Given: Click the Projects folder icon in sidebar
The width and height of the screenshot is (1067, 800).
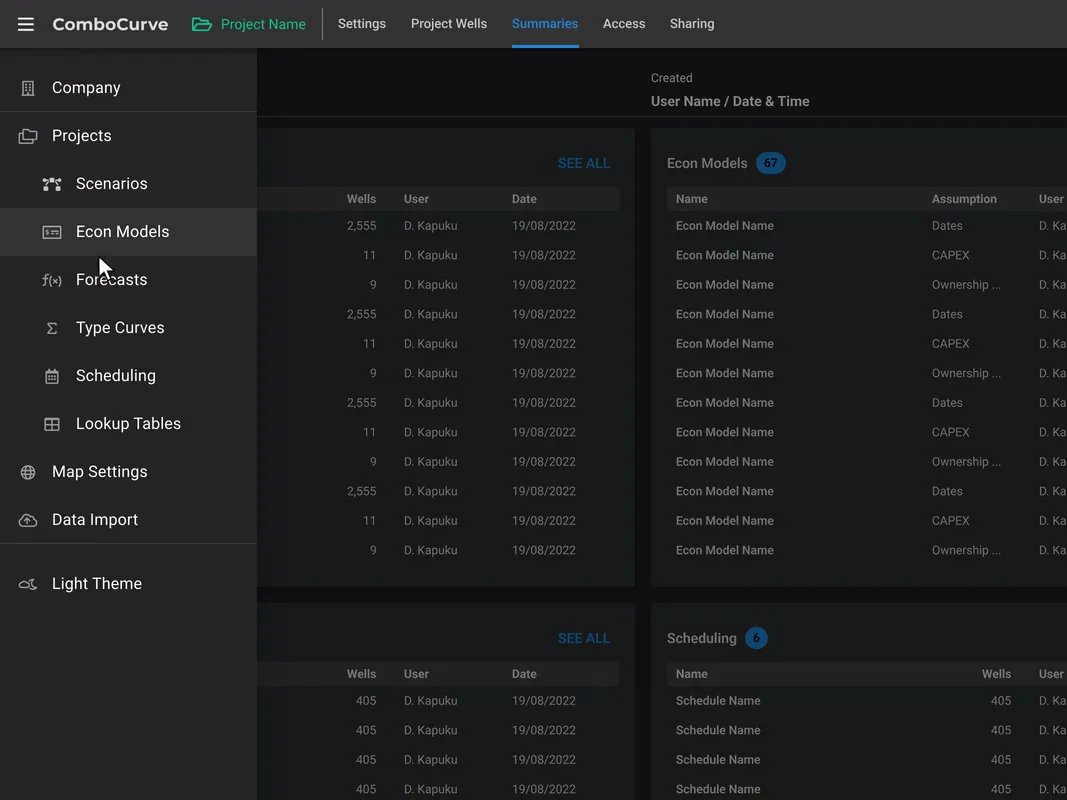Looking at the screenshot, I should (28, 136).
